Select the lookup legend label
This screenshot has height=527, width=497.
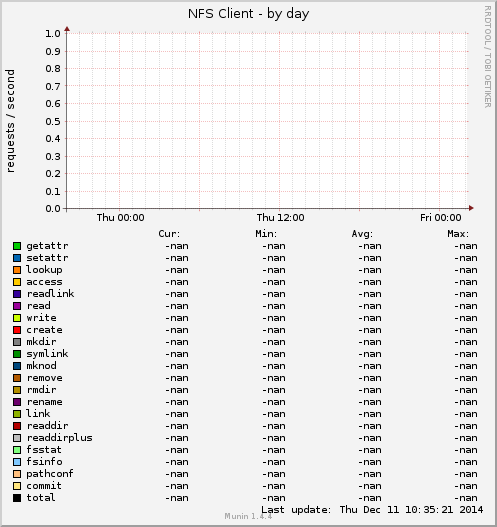click(44, 270)
